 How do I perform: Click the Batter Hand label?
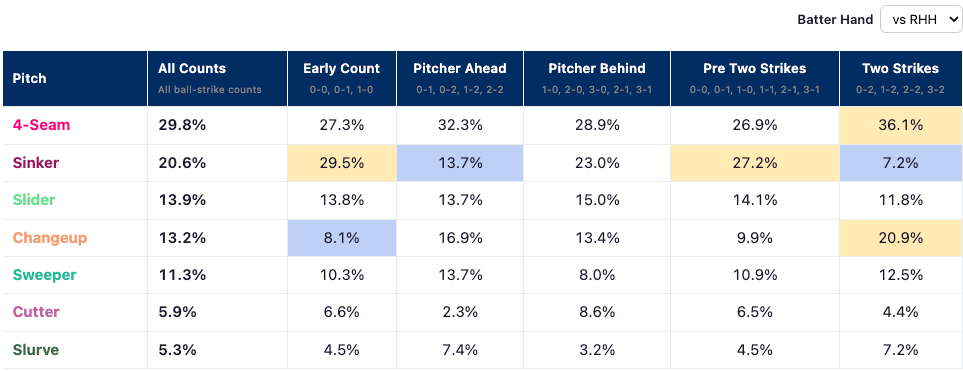coord(835,20)
